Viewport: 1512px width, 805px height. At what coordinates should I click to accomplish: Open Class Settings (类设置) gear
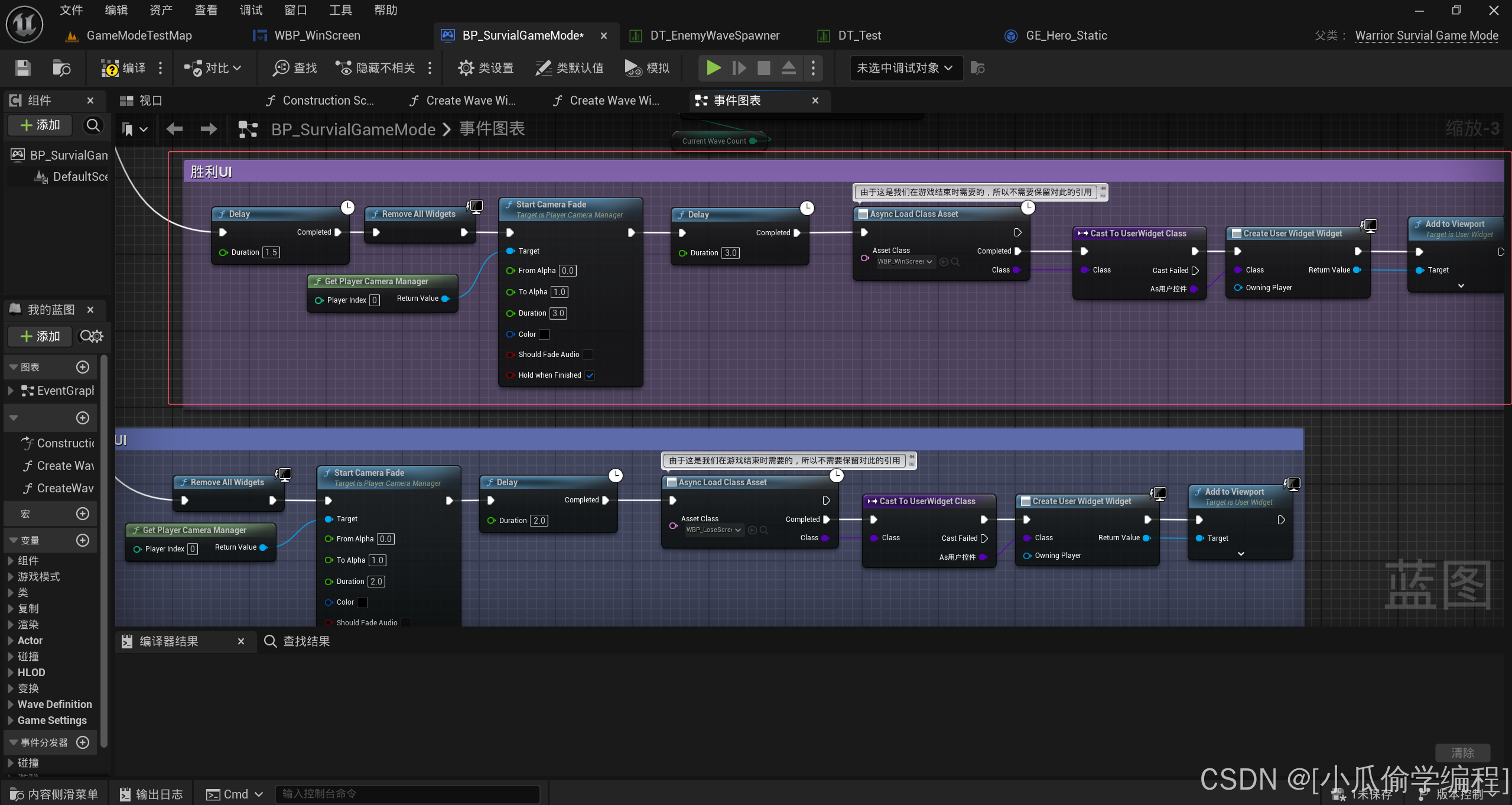[466, 68]
